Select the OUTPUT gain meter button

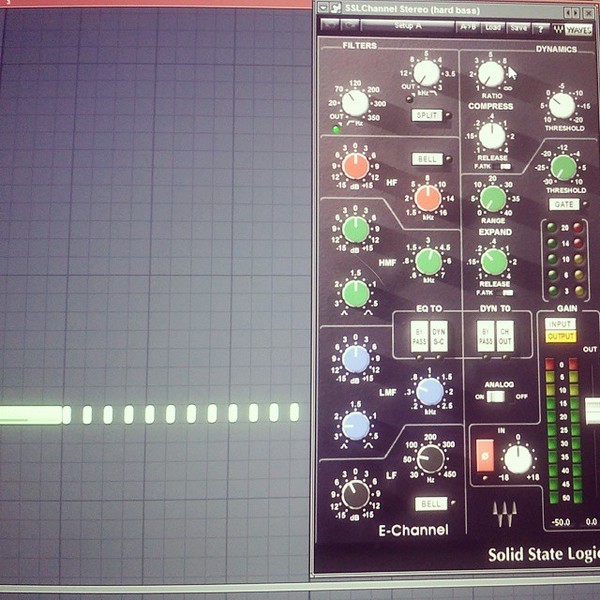coord(560,337)
